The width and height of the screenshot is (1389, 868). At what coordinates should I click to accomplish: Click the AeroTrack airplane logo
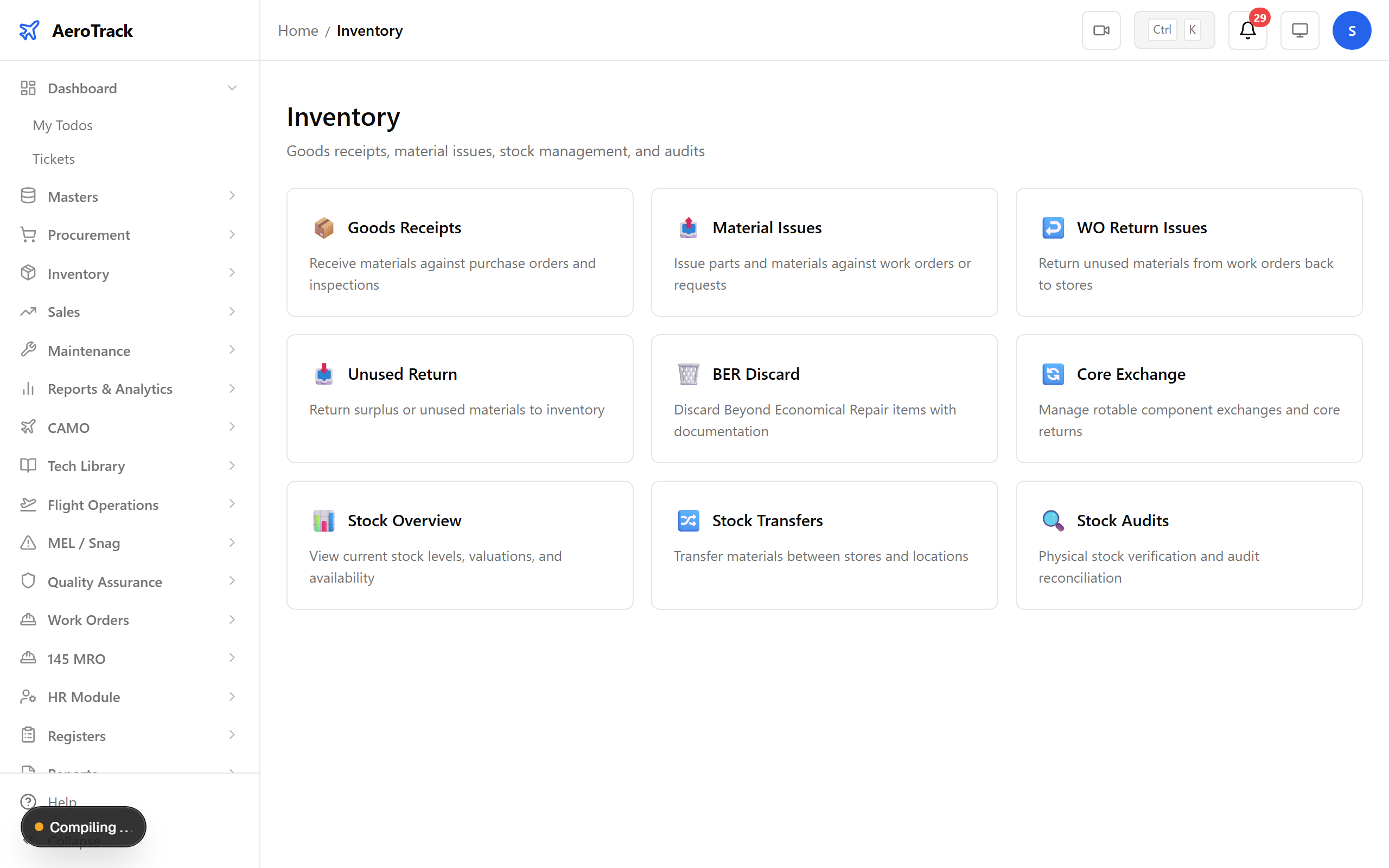tap(29, 30)
